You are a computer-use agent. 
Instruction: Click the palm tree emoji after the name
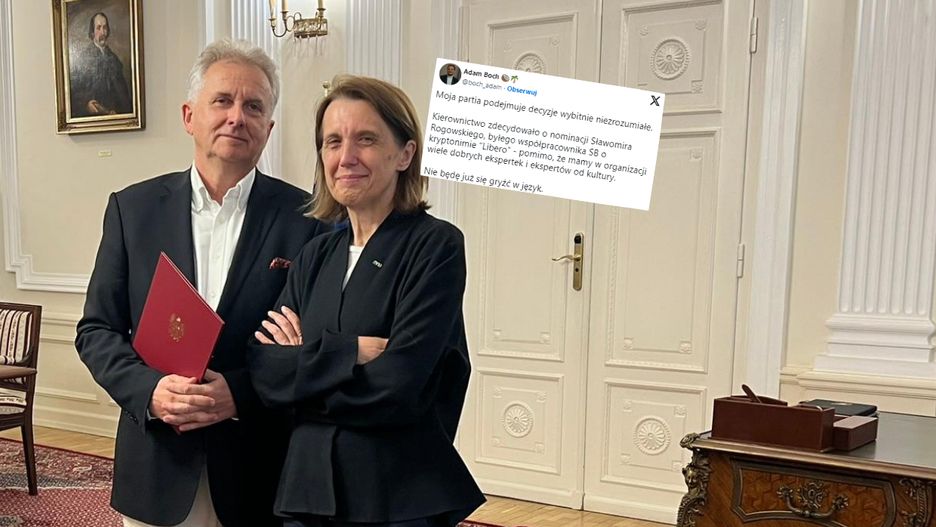[514, 79]
